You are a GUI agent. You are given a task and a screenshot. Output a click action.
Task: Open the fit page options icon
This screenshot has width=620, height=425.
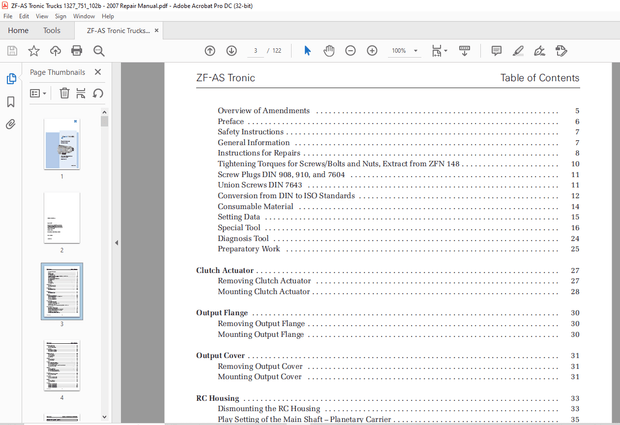pyautogui.click(x=439, y=51)
